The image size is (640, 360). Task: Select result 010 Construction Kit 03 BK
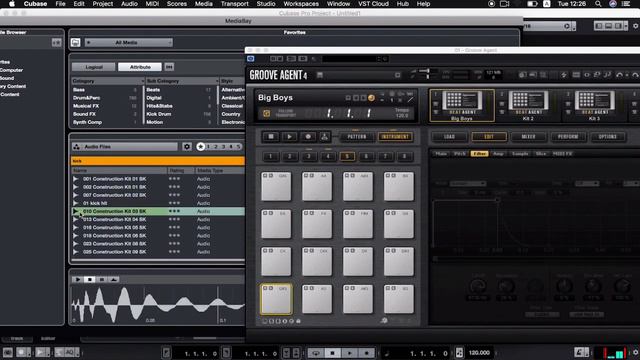[158, 211]
